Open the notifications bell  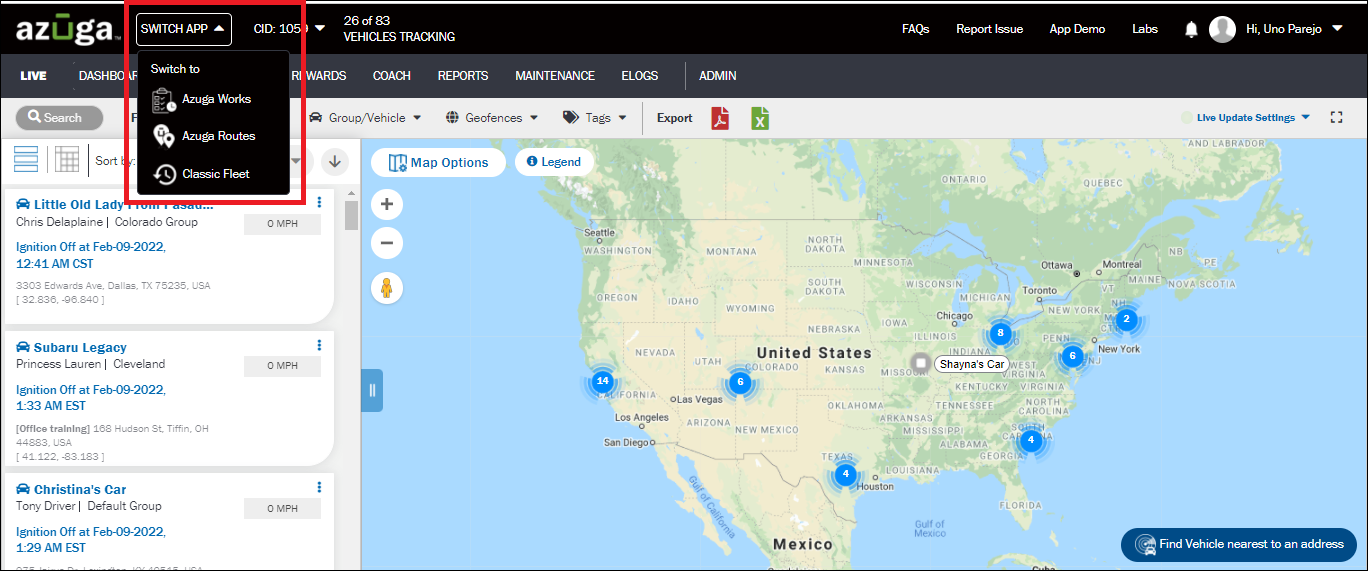1191,29
